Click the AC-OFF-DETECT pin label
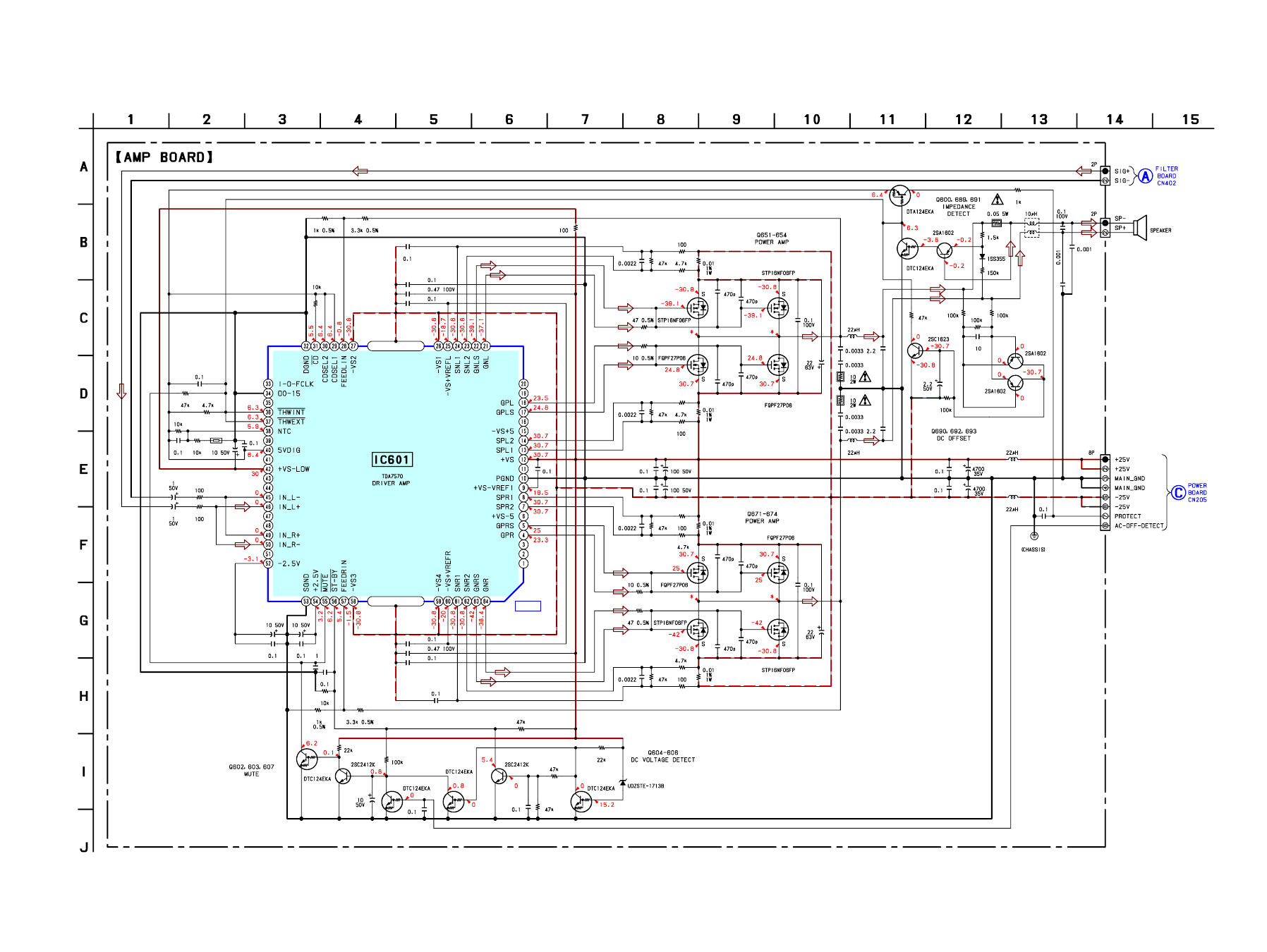 [1139, 526]
